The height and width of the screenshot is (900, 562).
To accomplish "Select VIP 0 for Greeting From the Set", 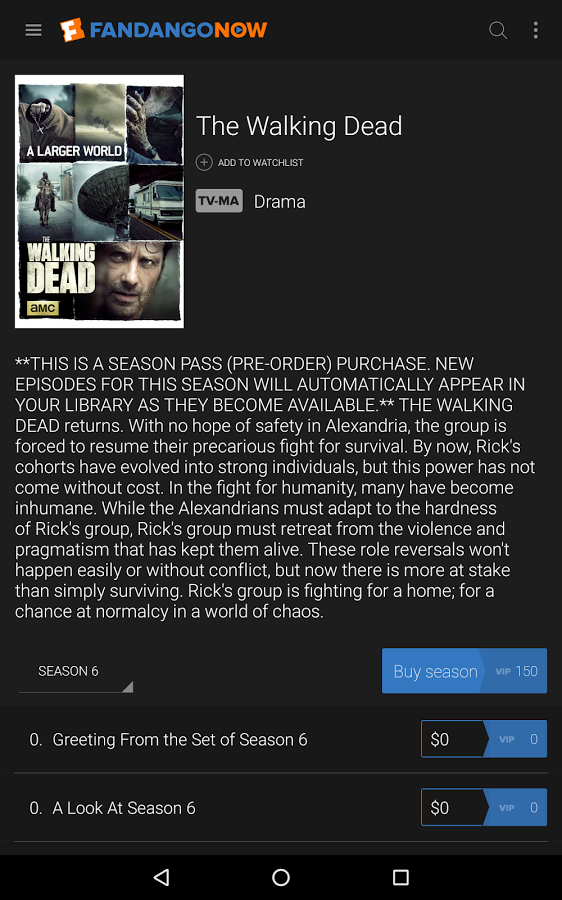I will coord(516,739).
